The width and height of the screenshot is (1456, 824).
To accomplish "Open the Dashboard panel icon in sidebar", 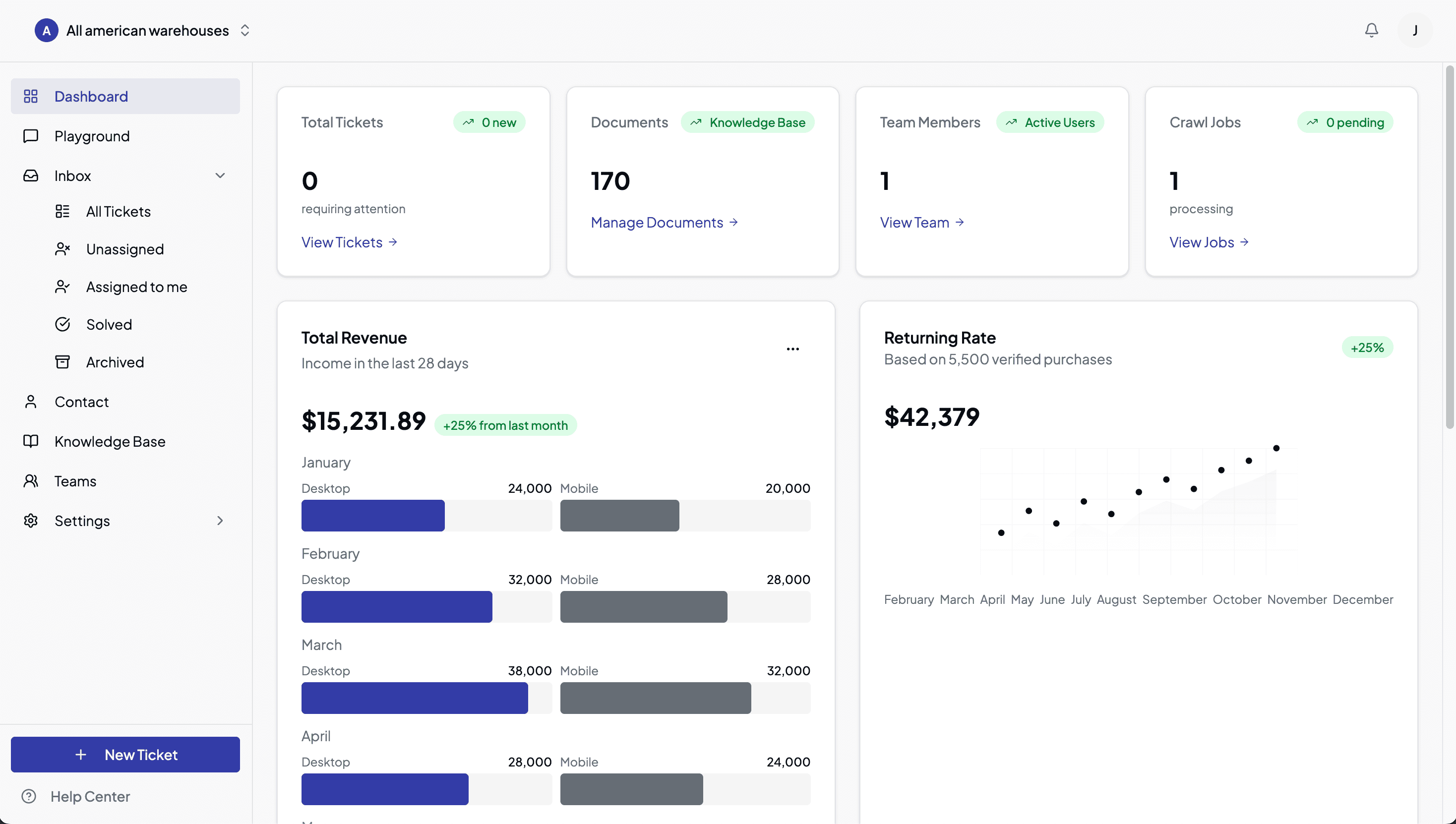I will point(31,96).
